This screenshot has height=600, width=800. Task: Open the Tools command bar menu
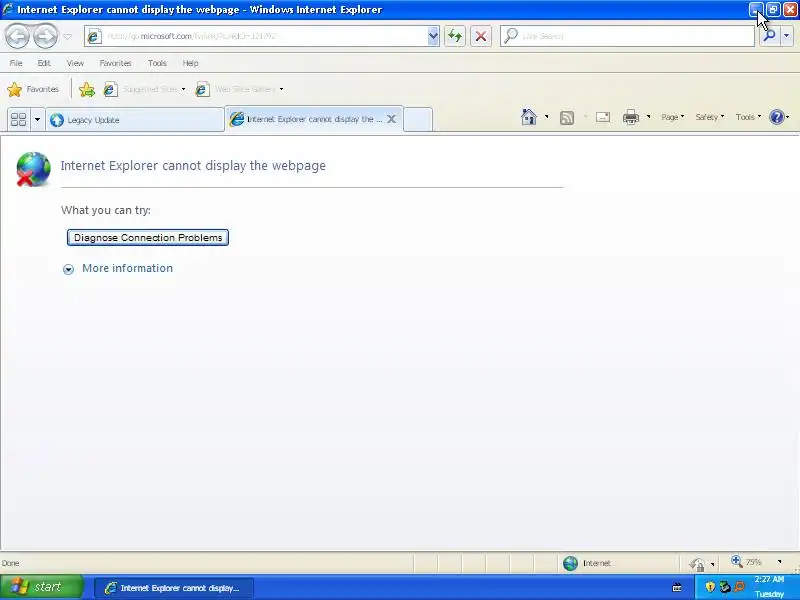748,117
